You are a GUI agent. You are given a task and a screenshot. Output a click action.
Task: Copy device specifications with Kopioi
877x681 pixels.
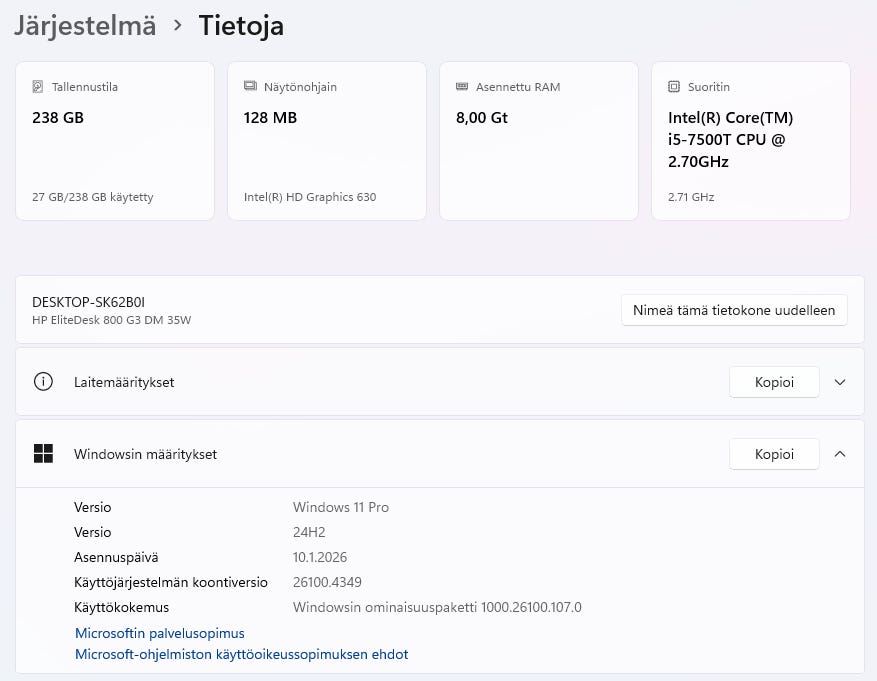click(x=774, y=382)
